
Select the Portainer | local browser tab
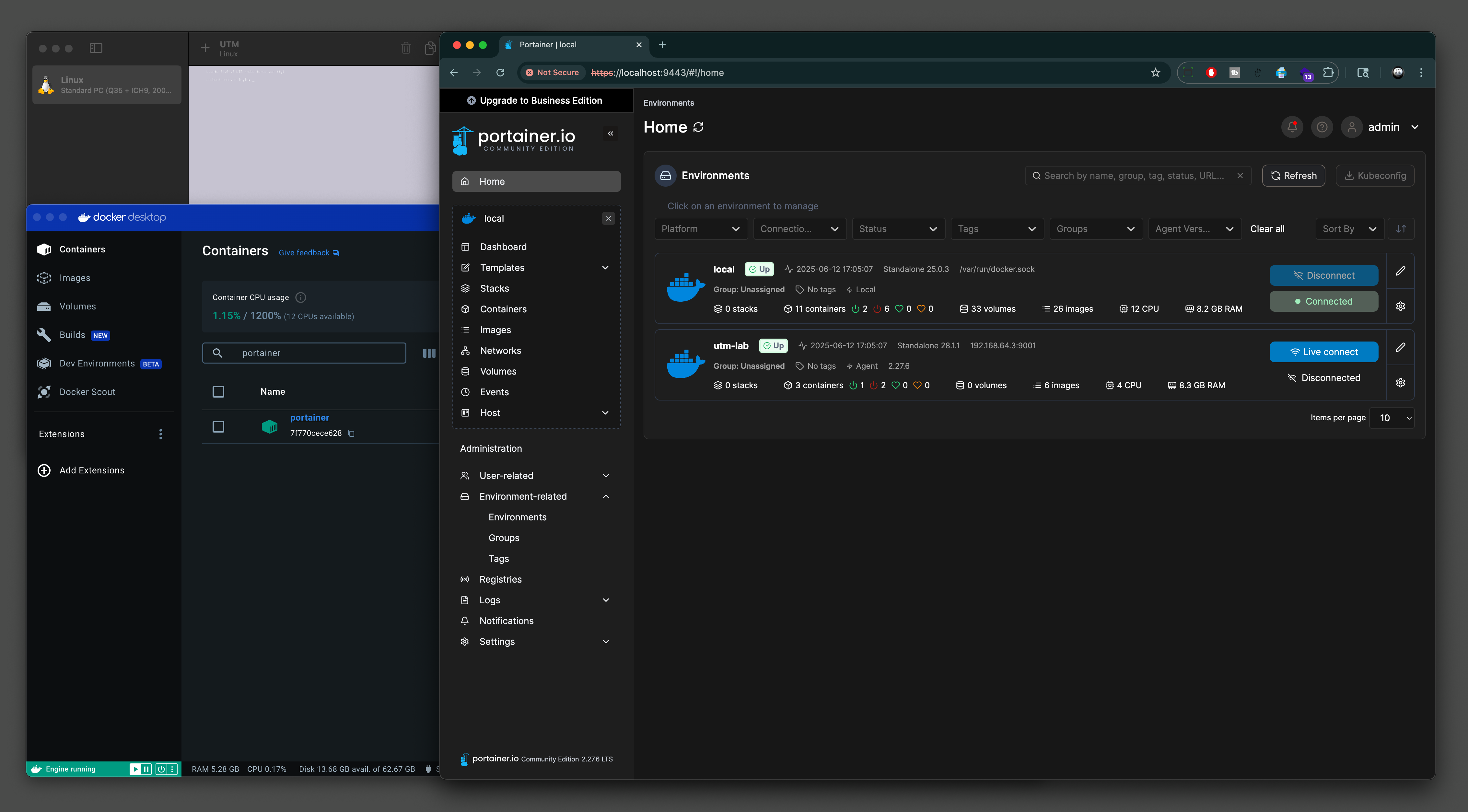[574, 45]
